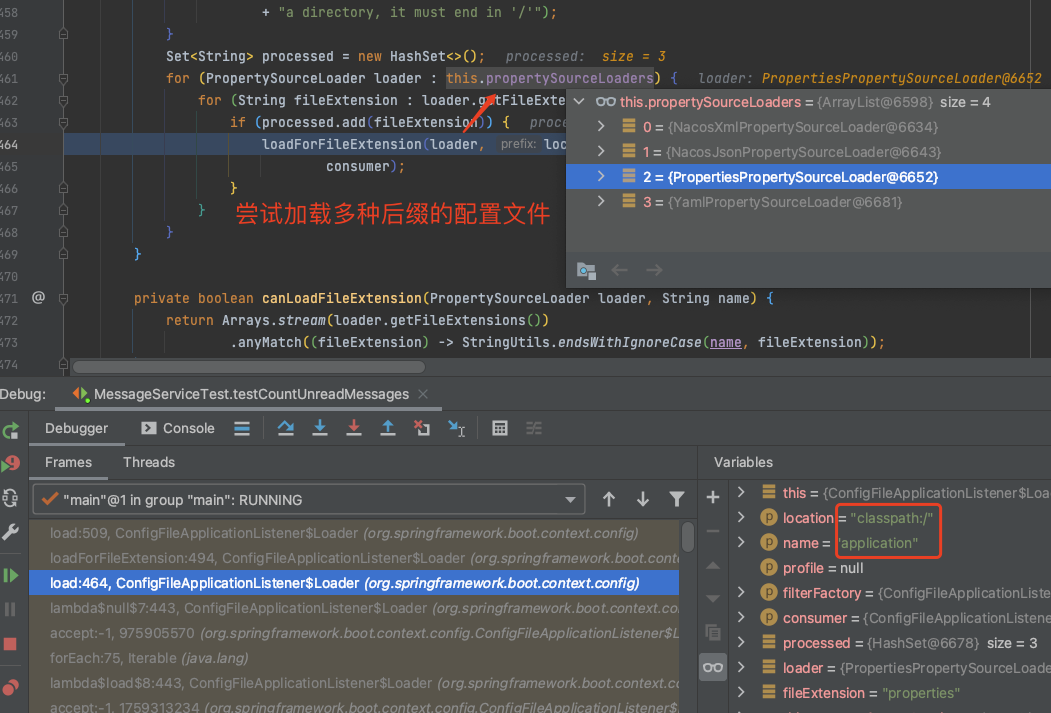The width and height of the screenshot is (1051, 713).
Task: Add a new watch with the plus icon
Action: (x=713, y=497)
